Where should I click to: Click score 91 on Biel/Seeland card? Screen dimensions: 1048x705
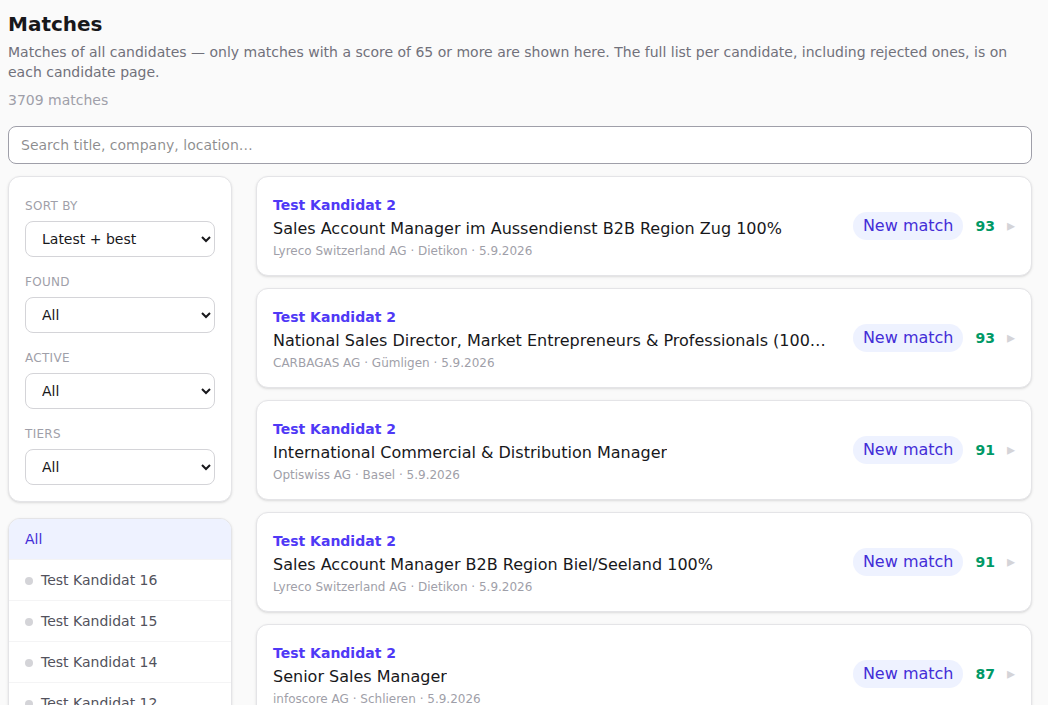(x=985, y=562)
